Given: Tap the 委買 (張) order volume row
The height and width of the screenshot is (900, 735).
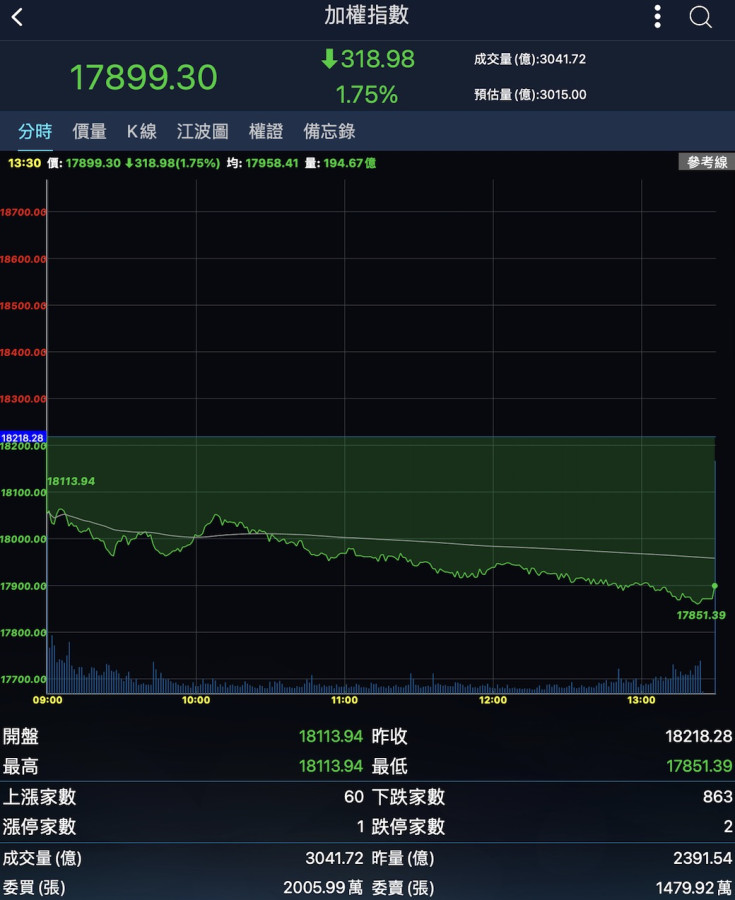Looking at the screenshot, I should pyautogui.click(x=183, y=887).
